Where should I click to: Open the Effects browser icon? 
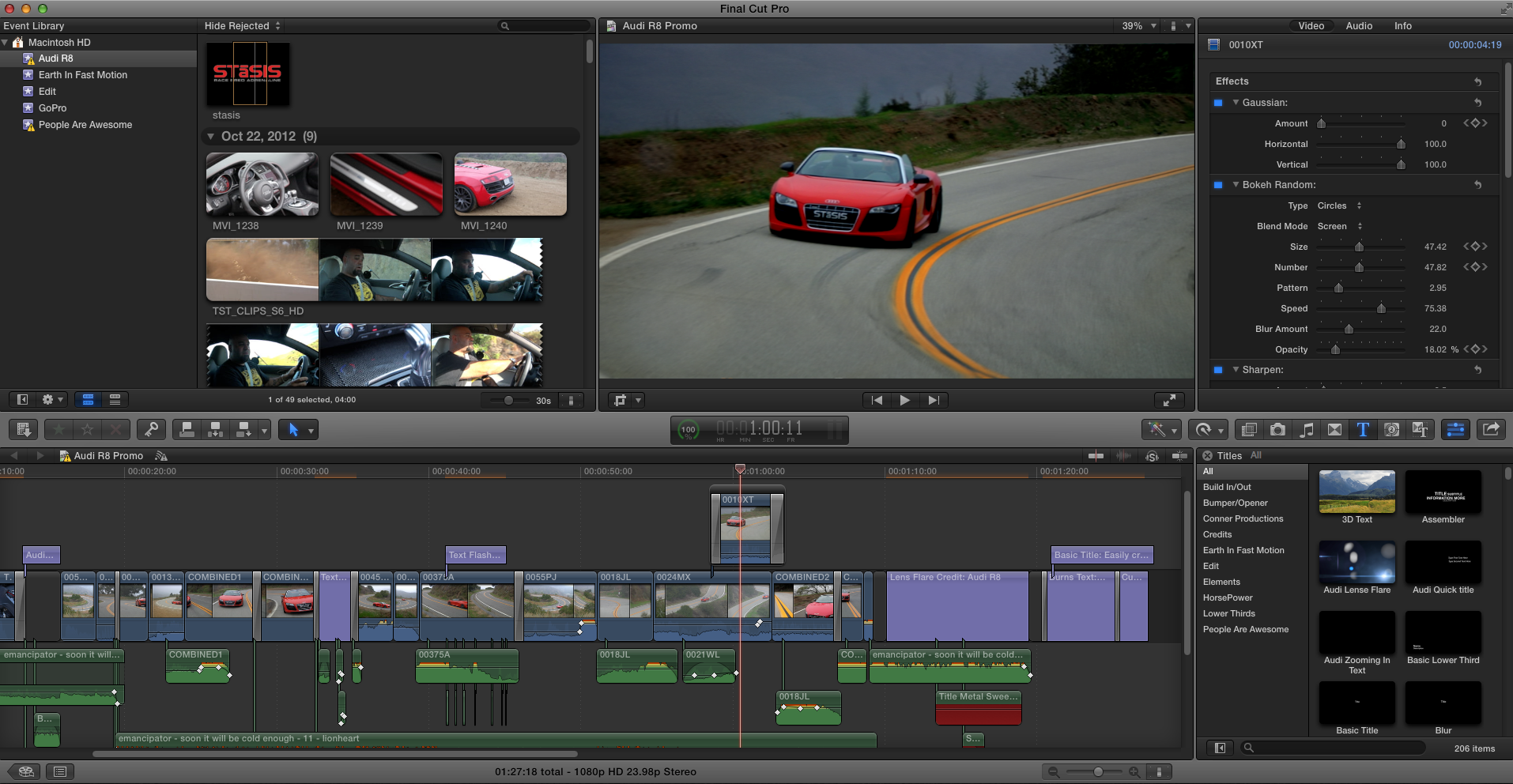1249,429
